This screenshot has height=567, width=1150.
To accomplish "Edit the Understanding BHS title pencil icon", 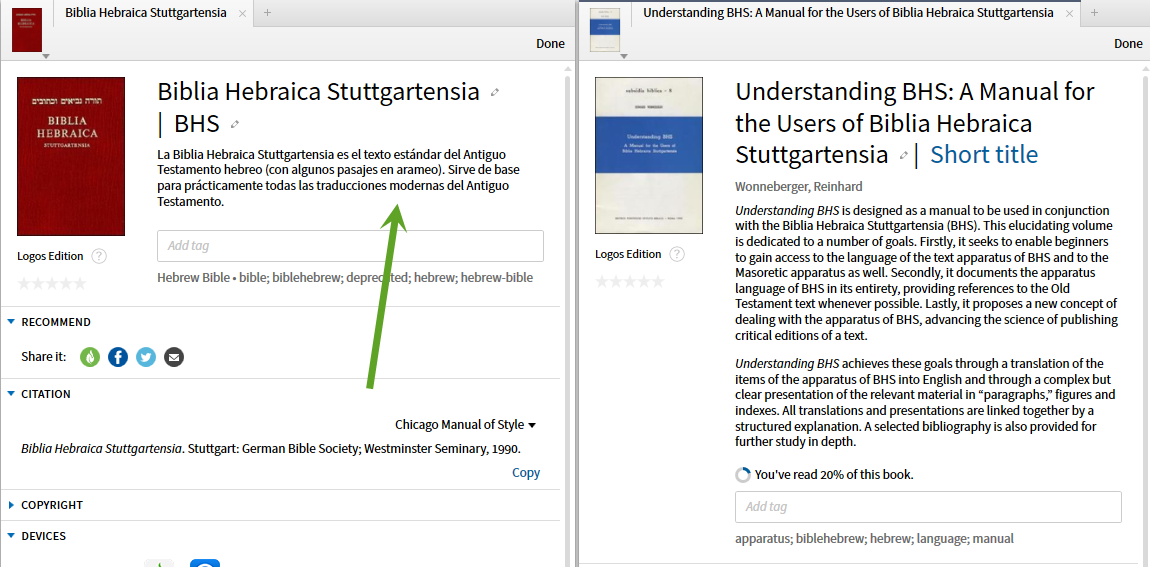I will click(x=904, y=156).
